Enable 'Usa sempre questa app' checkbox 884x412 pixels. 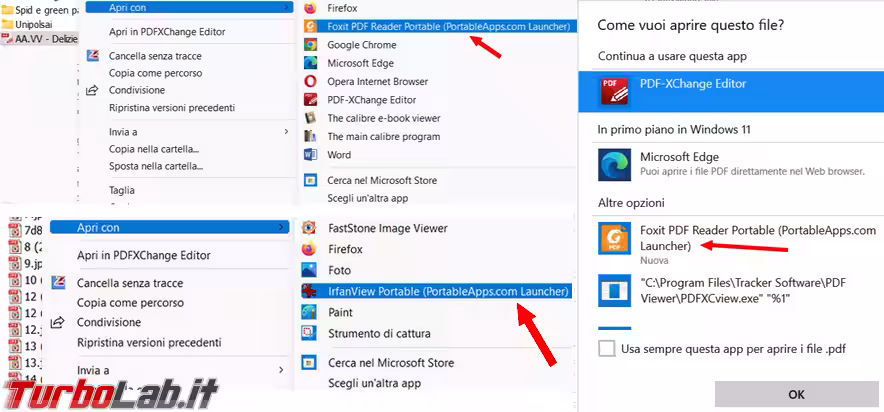606,349
